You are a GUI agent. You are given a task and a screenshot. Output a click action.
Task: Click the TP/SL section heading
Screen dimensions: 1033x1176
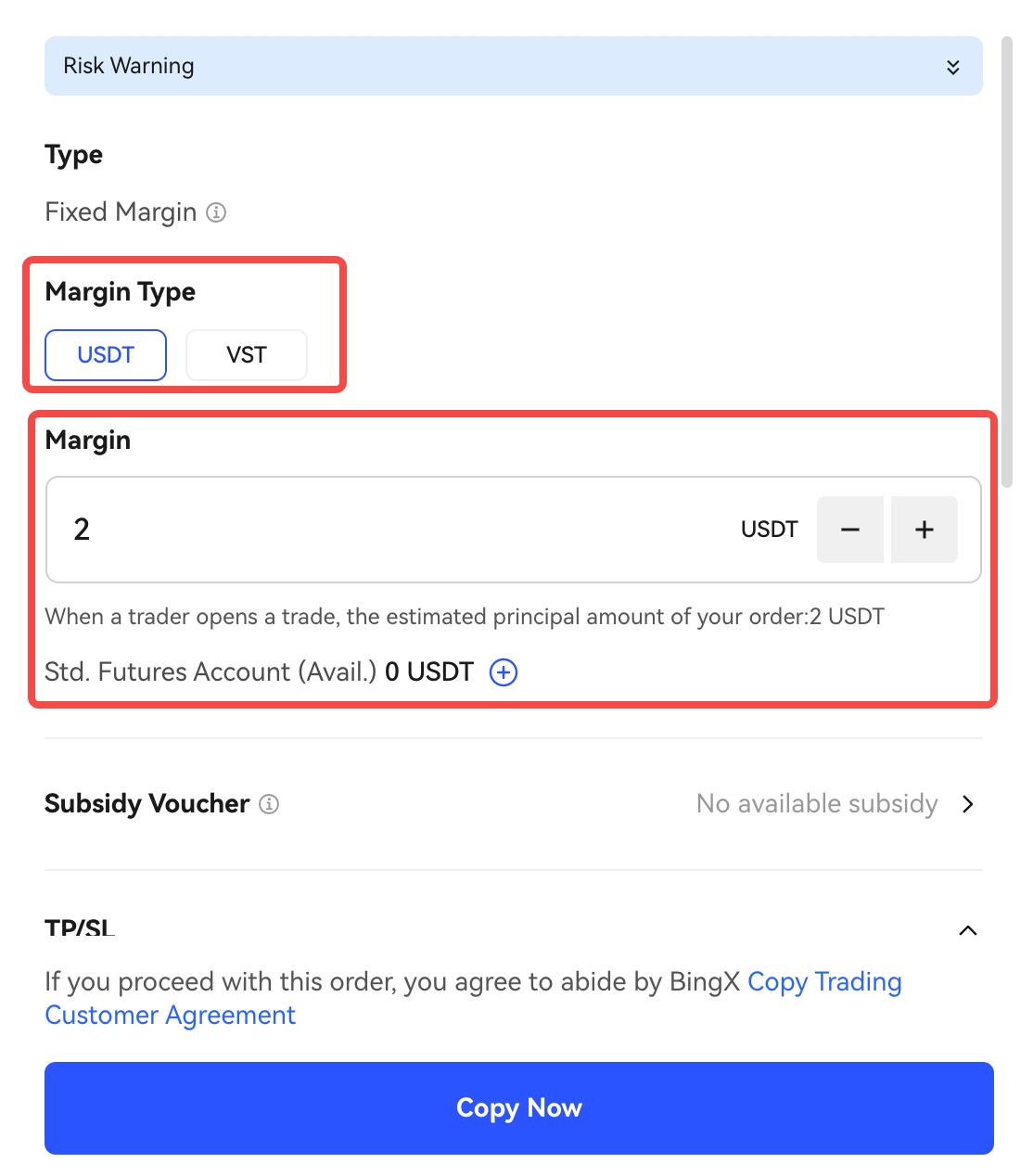[80, 927]
